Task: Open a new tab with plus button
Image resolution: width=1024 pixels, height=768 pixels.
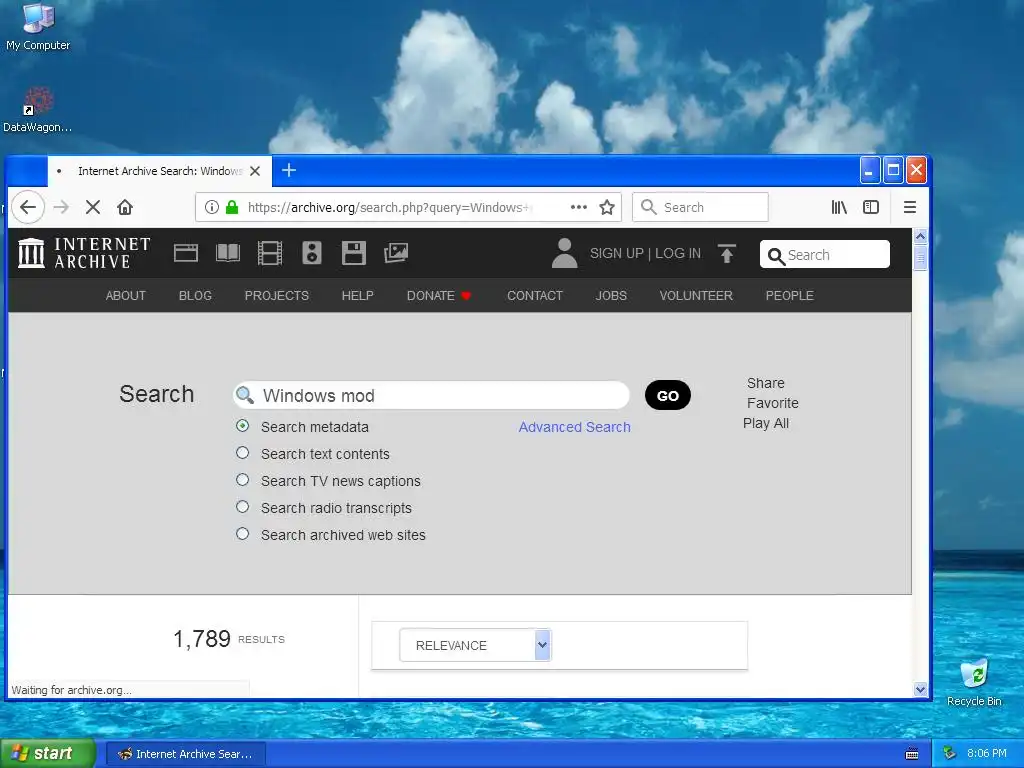Action: (x=289, y=170)
